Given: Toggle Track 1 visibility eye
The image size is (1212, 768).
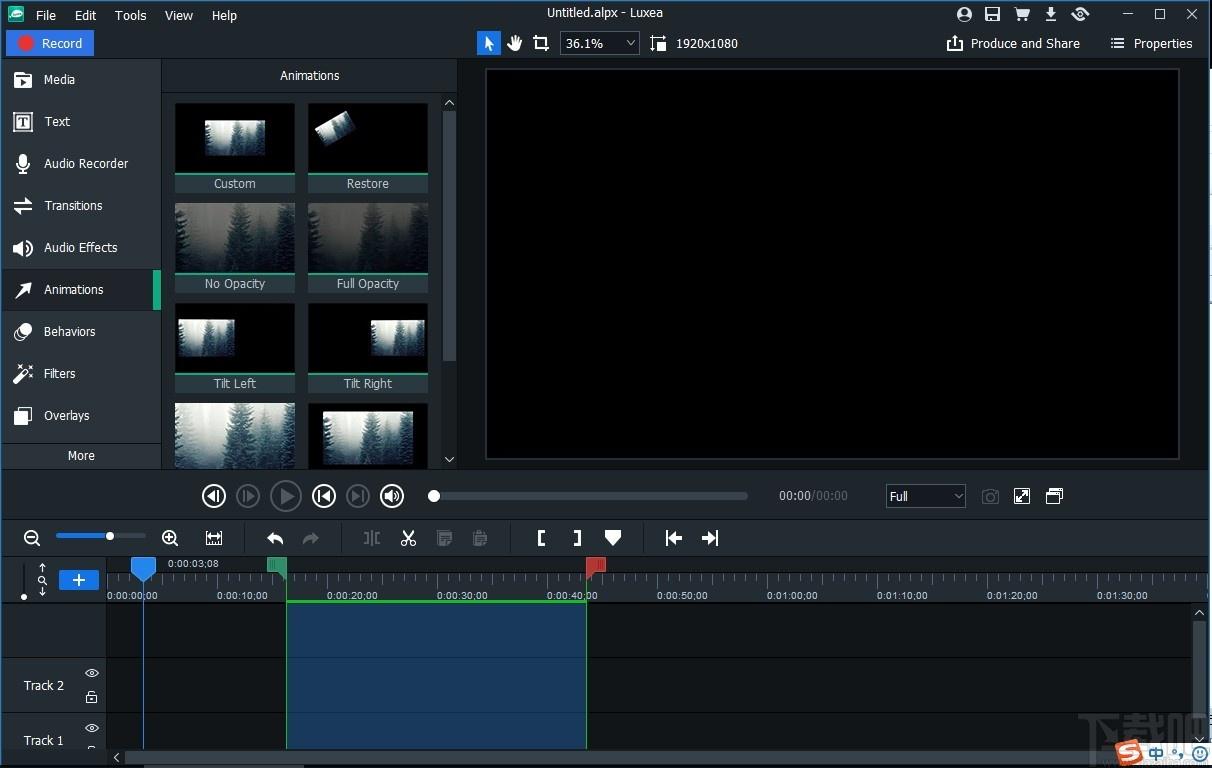Looking at the screenshot, I should click(x=92, y=728).
